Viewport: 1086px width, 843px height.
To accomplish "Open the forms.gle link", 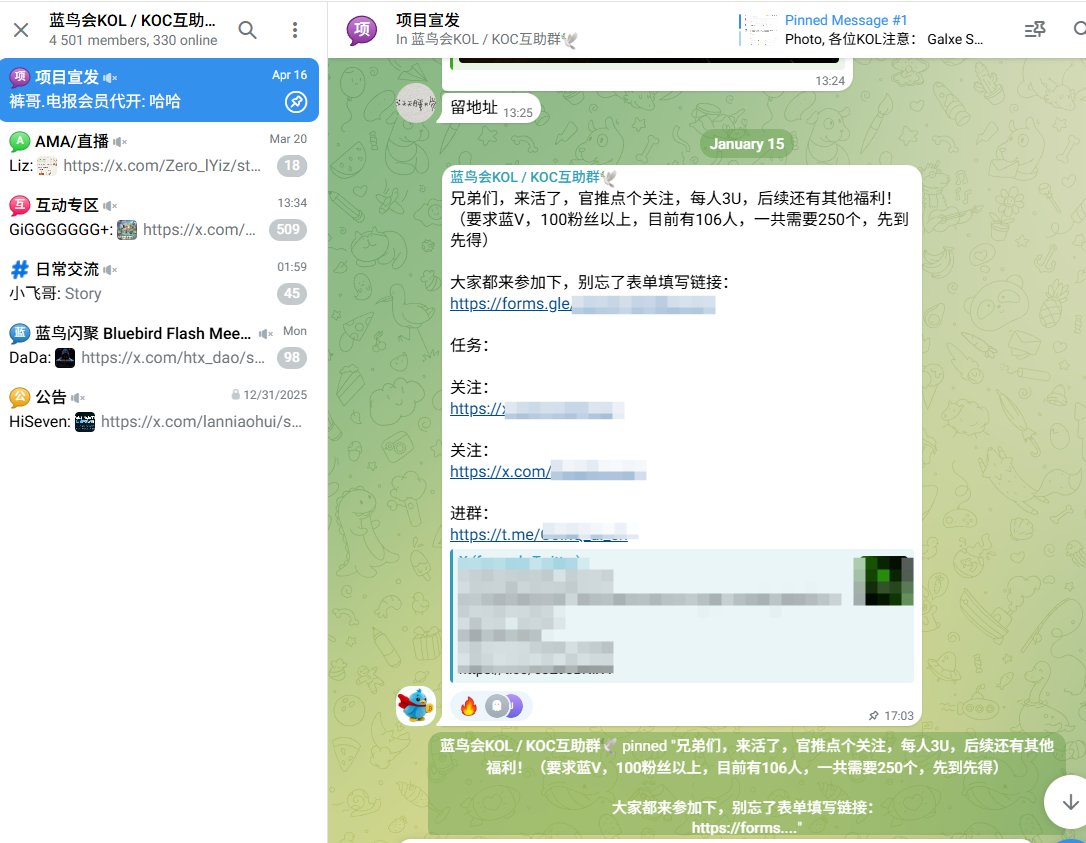I will (582, 303).
